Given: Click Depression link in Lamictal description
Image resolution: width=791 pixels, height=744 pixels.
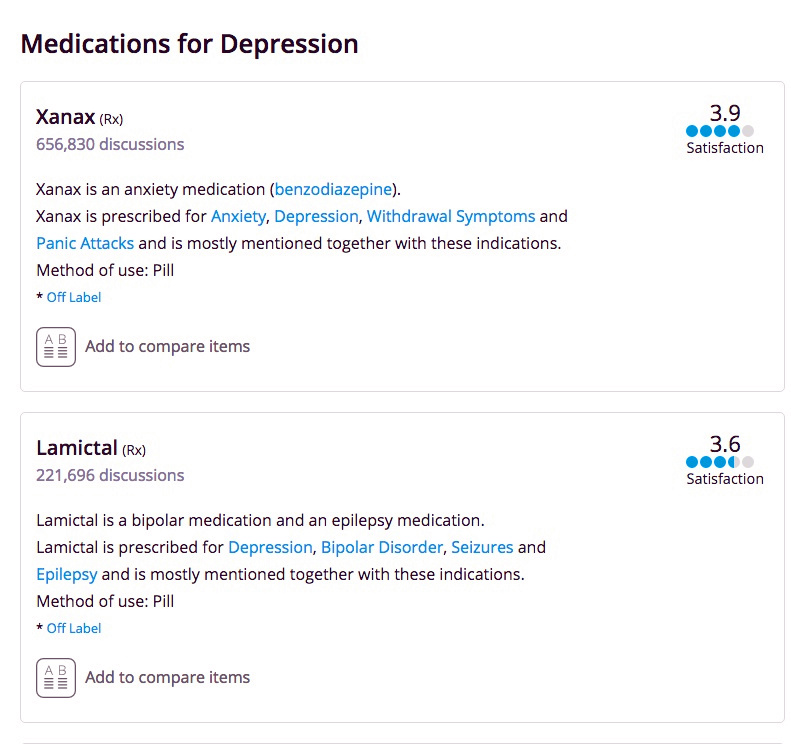Looking at the screenshot, I should coord(270,547).
